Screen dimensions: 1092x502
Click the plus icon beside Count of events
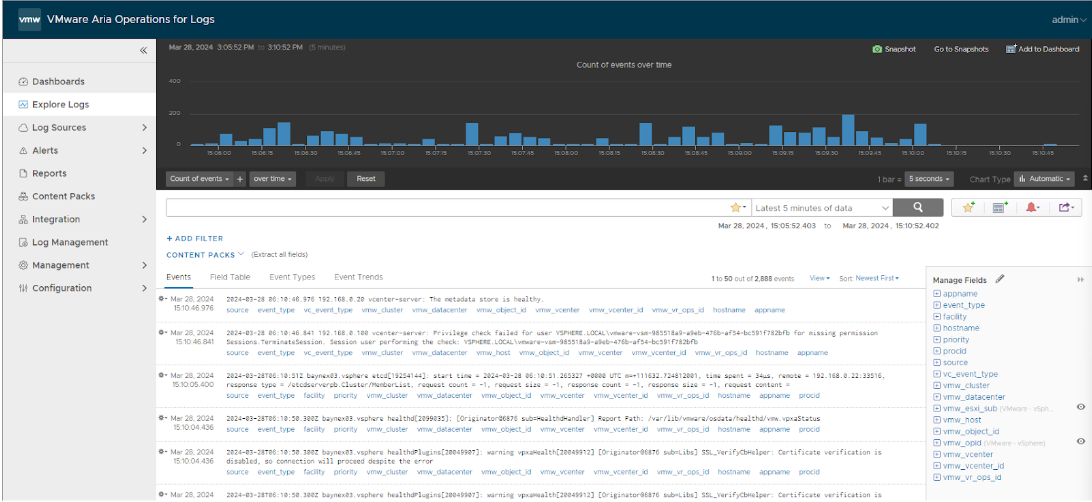pos(240,179)
